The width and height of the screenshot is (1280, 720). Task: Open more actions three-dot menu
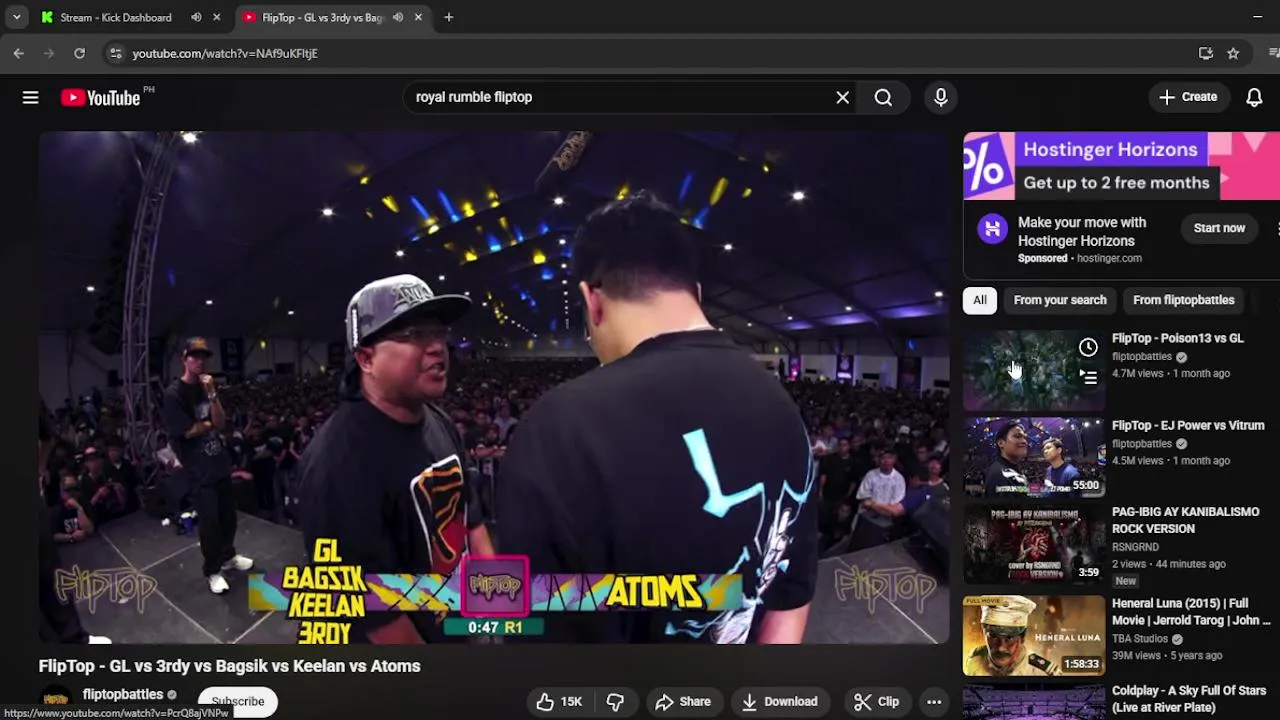pyautogui.click(x=934, y=701)
